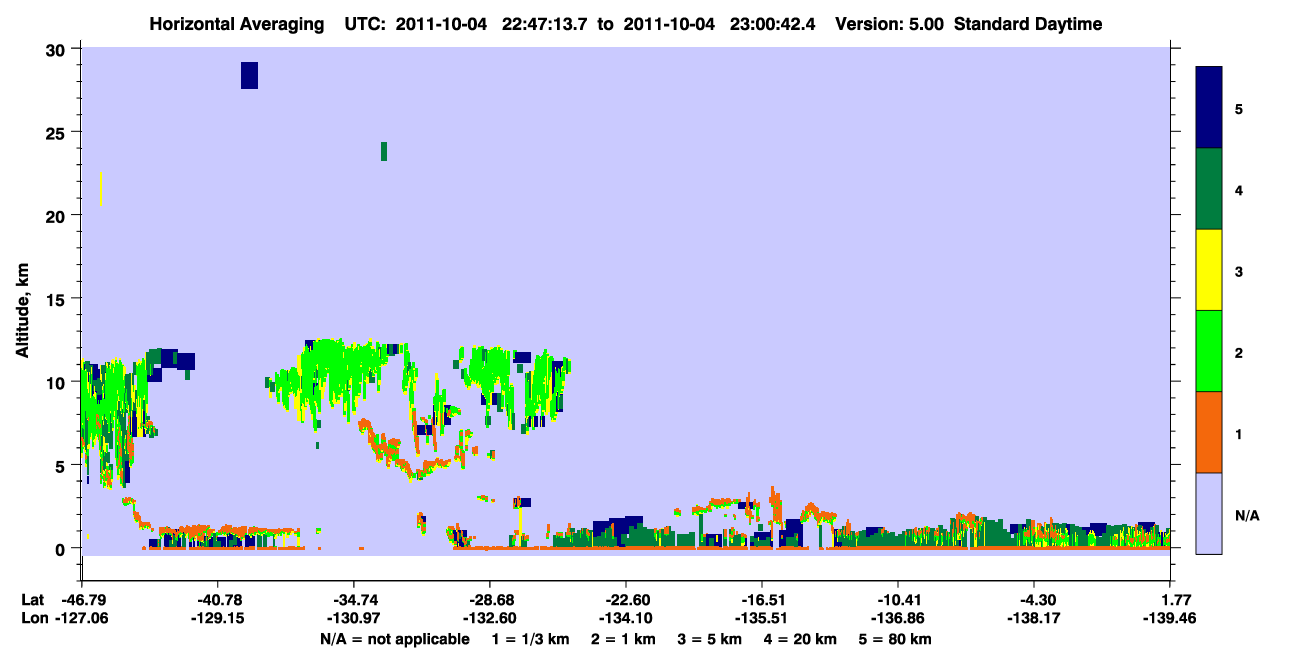Click the longitude value '-130.97'
This screenshot has height=667, width=1300.
[x=354, y=619]
